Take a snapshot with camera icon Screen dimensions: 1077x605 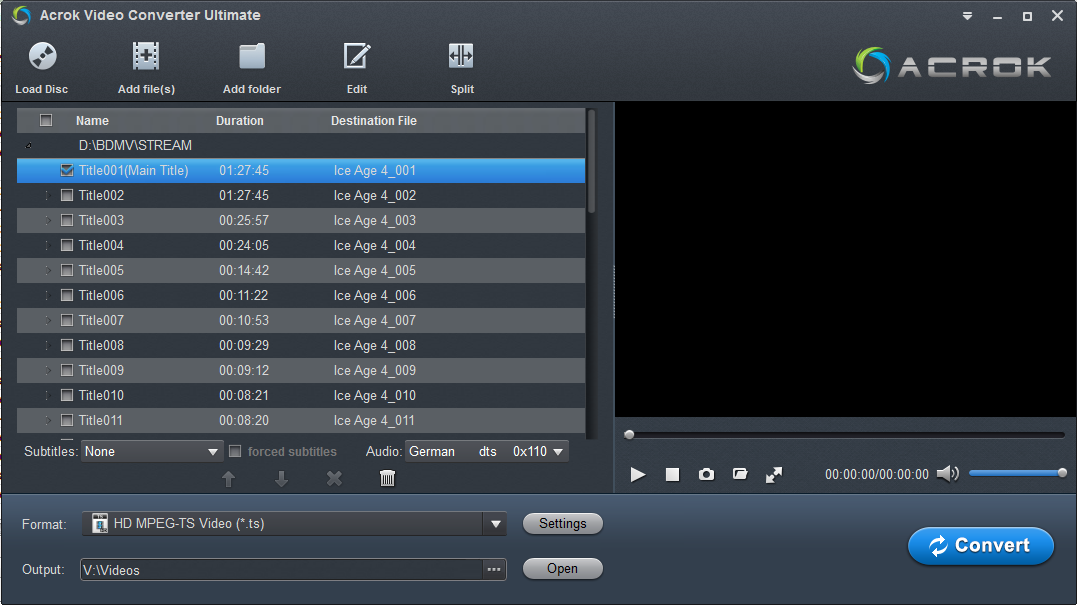point(706,475)
